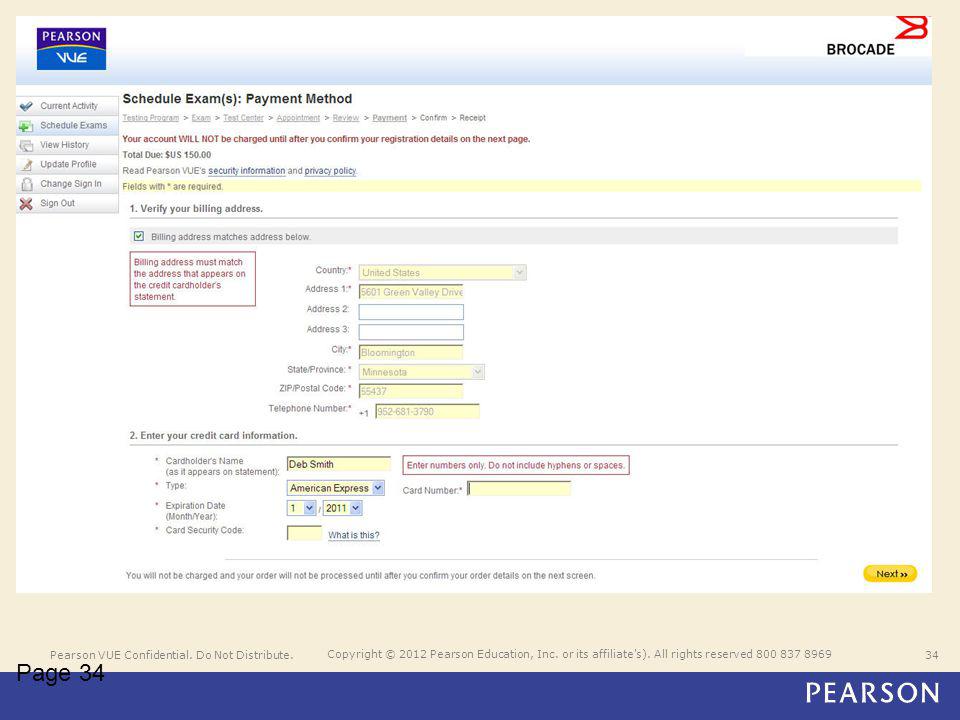Click the Change Sign In padlock icon
The width and height of the screenshot is (960, 720).
coord(26,184)
